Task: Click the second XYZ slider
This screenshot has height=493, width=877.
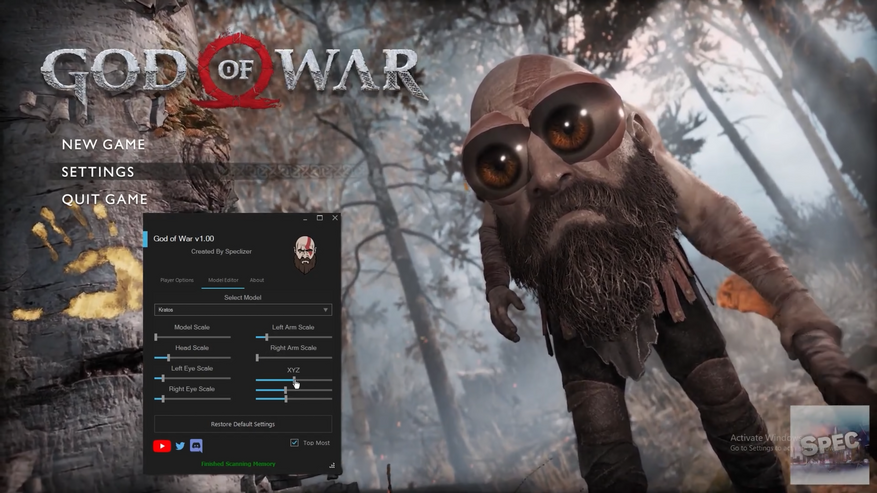Action: 294,389
